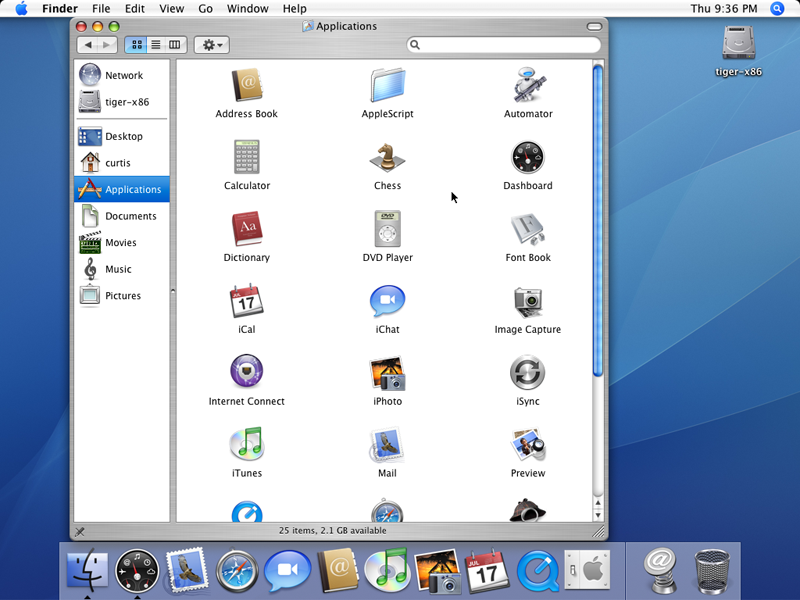Open the DVD Player icon
The width and height of the screenshot is (800, 600).
pos(387,229)
